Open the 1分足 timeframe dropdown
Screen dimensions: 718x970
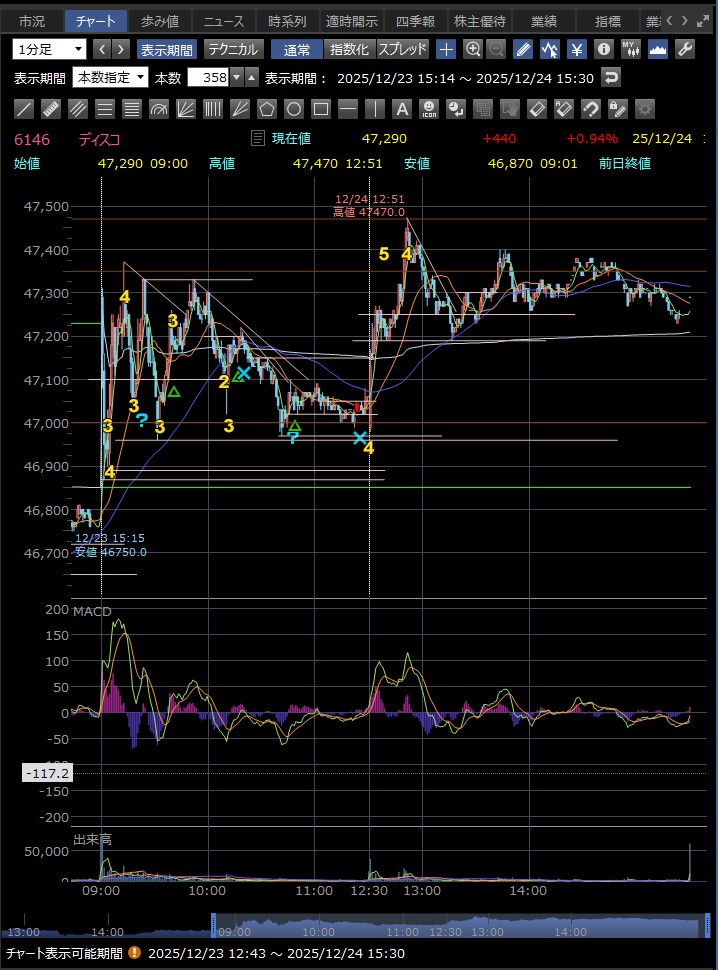[50, 49]
